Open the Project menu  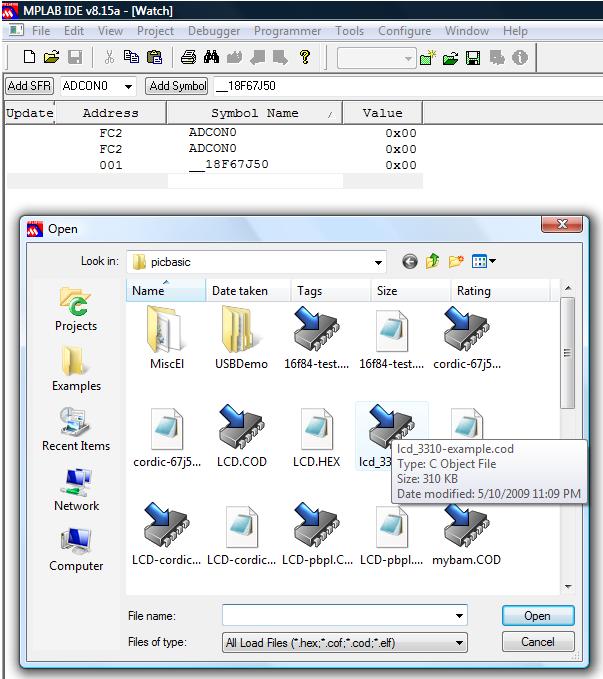[x=155, y=31]
